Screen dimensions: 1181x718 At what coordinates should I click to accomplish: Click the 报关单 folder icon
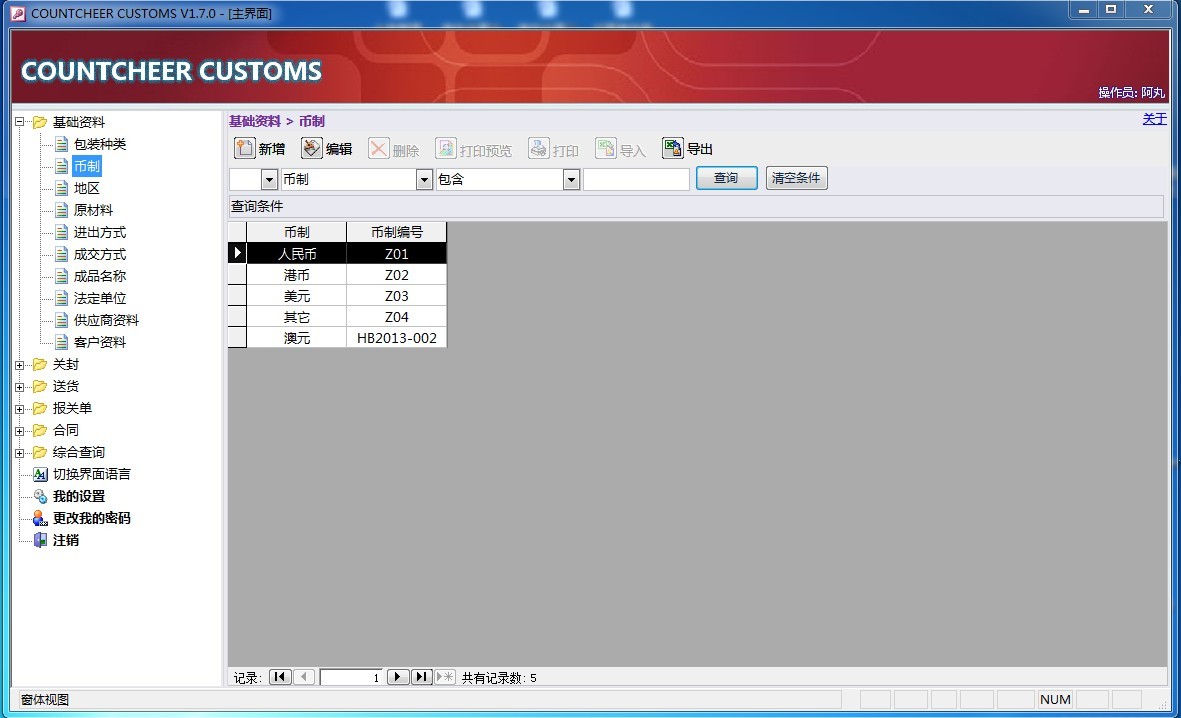(40, 408)
